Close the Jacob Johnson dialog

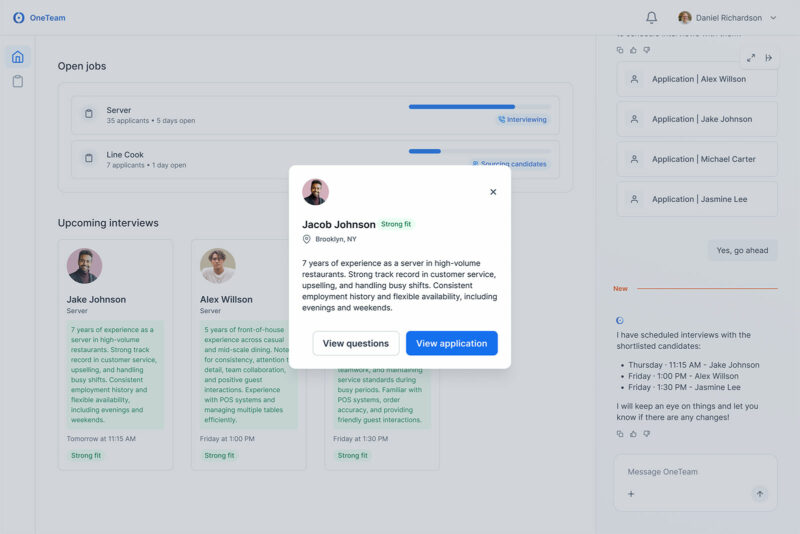point(493,192)
